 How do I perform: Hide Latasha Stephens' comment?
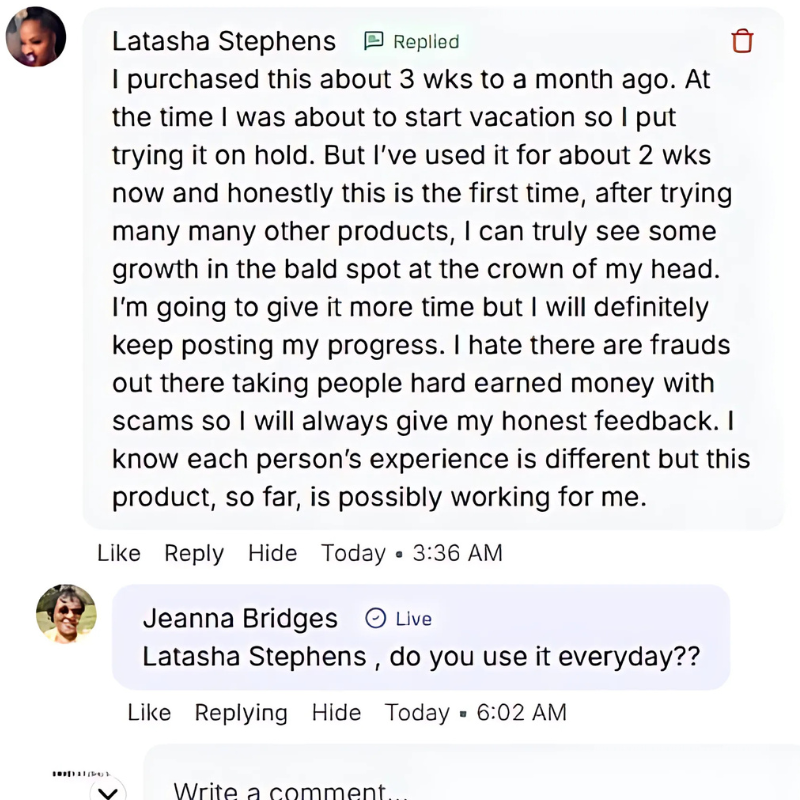click(272, 553)
